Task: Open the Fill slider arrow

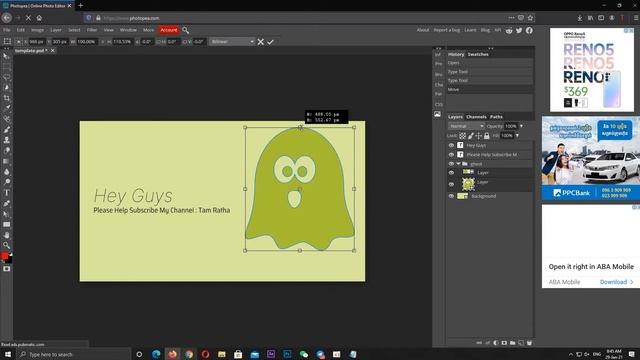Action: click(x=517, y=136)
